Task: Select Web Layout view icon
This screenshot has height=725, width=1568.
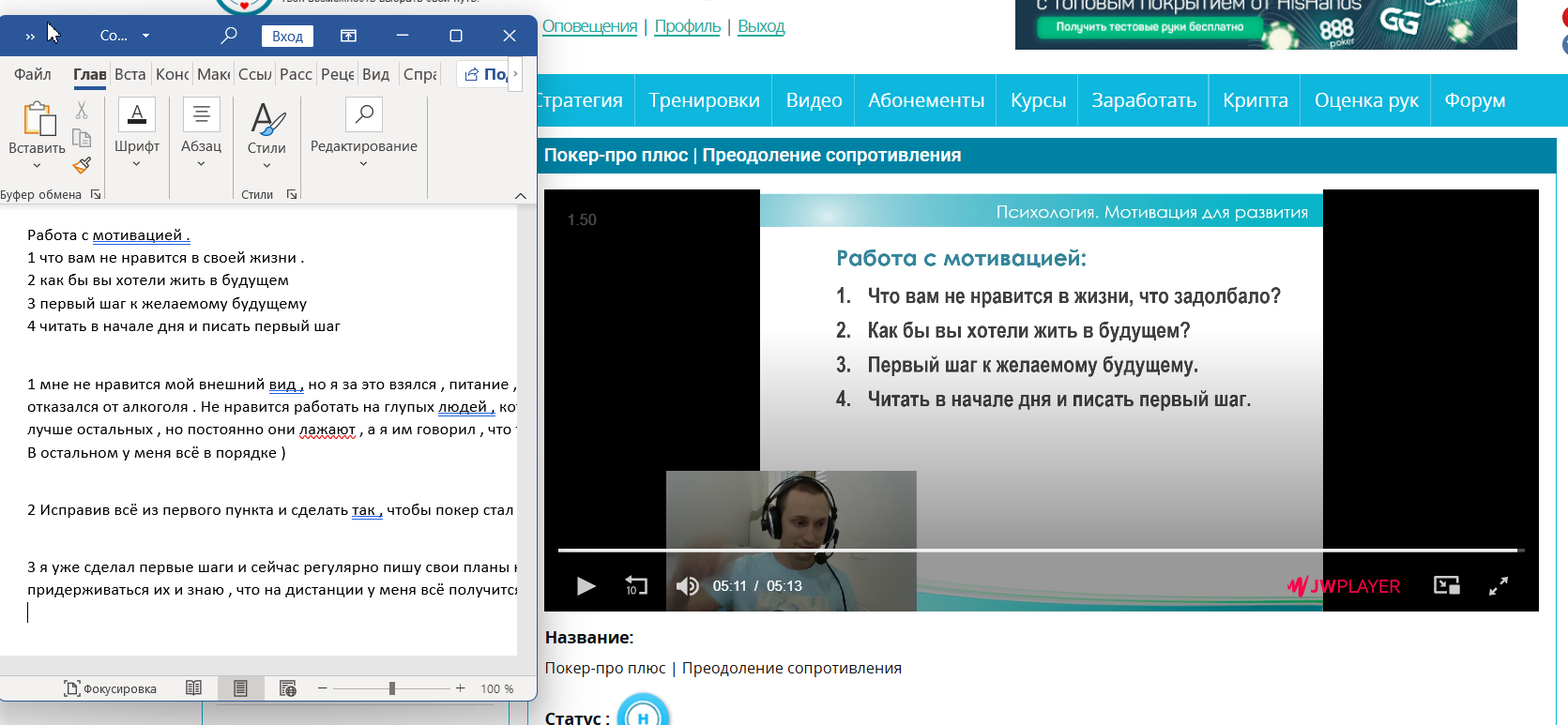Action: [x=287, y=688]
